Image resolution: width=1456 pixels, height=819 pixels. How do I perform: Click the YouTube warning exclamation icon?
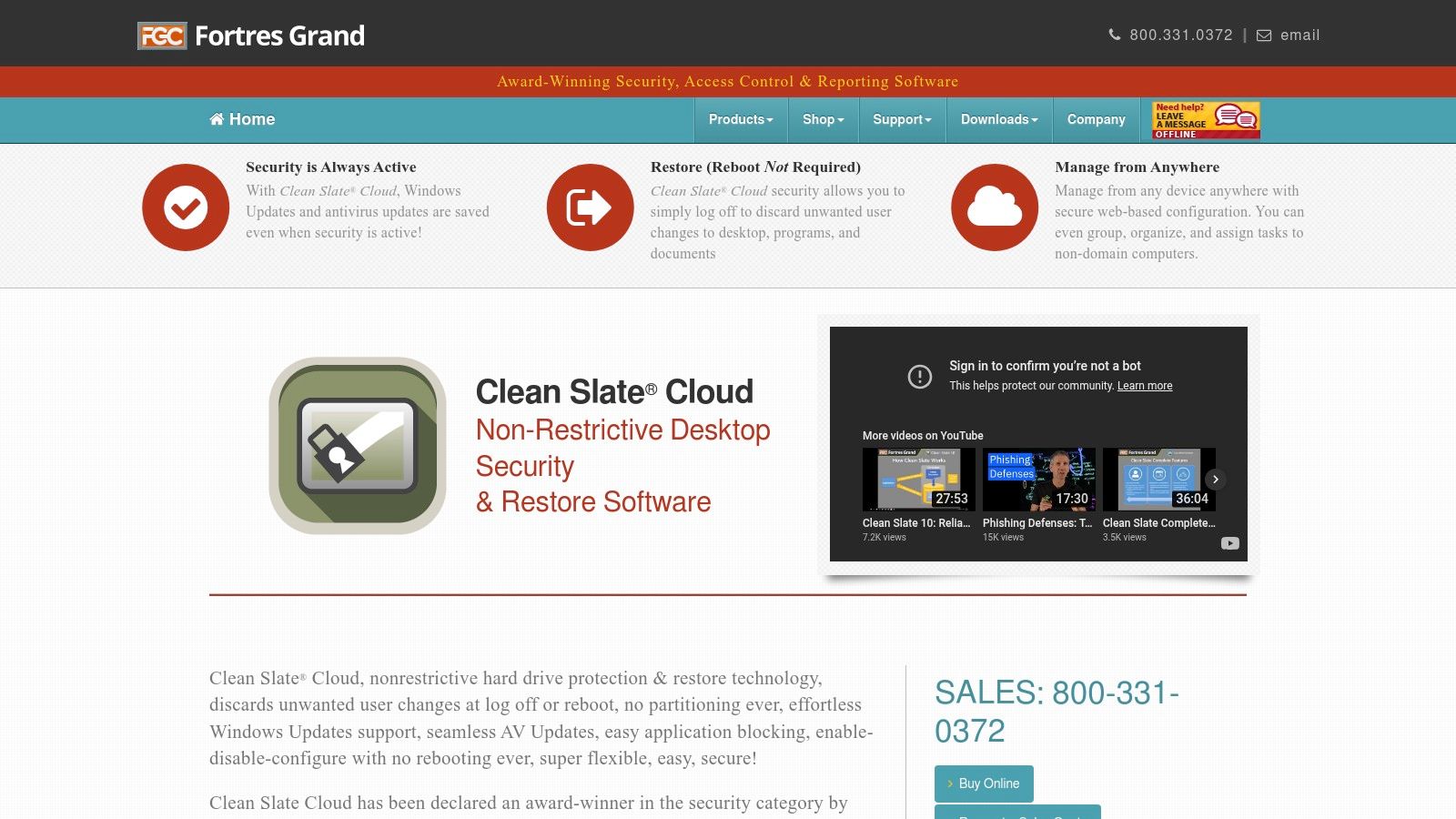point(920,376)
